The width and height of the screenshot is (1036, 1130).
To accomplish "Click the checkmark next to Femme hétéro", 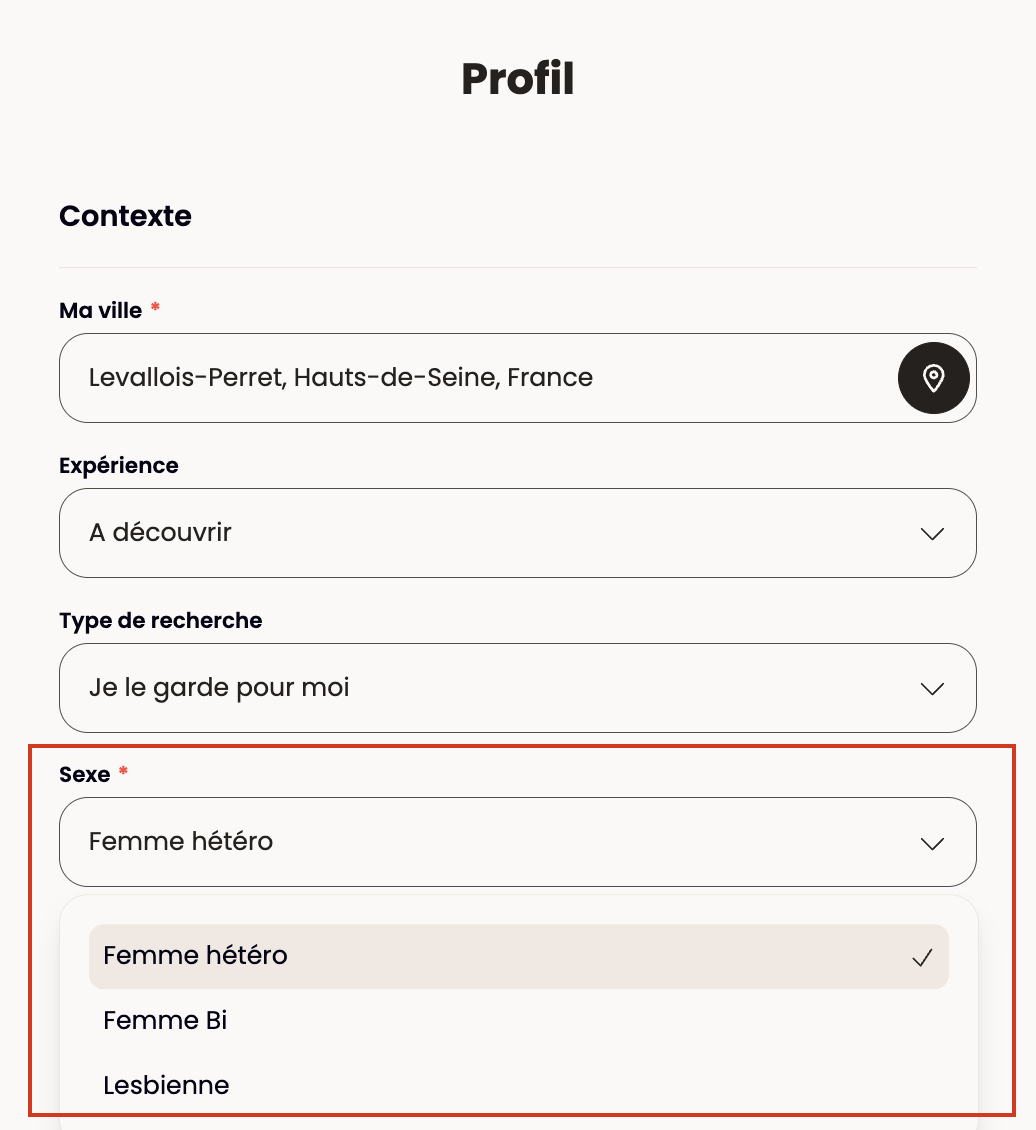I will coord(922,957).
